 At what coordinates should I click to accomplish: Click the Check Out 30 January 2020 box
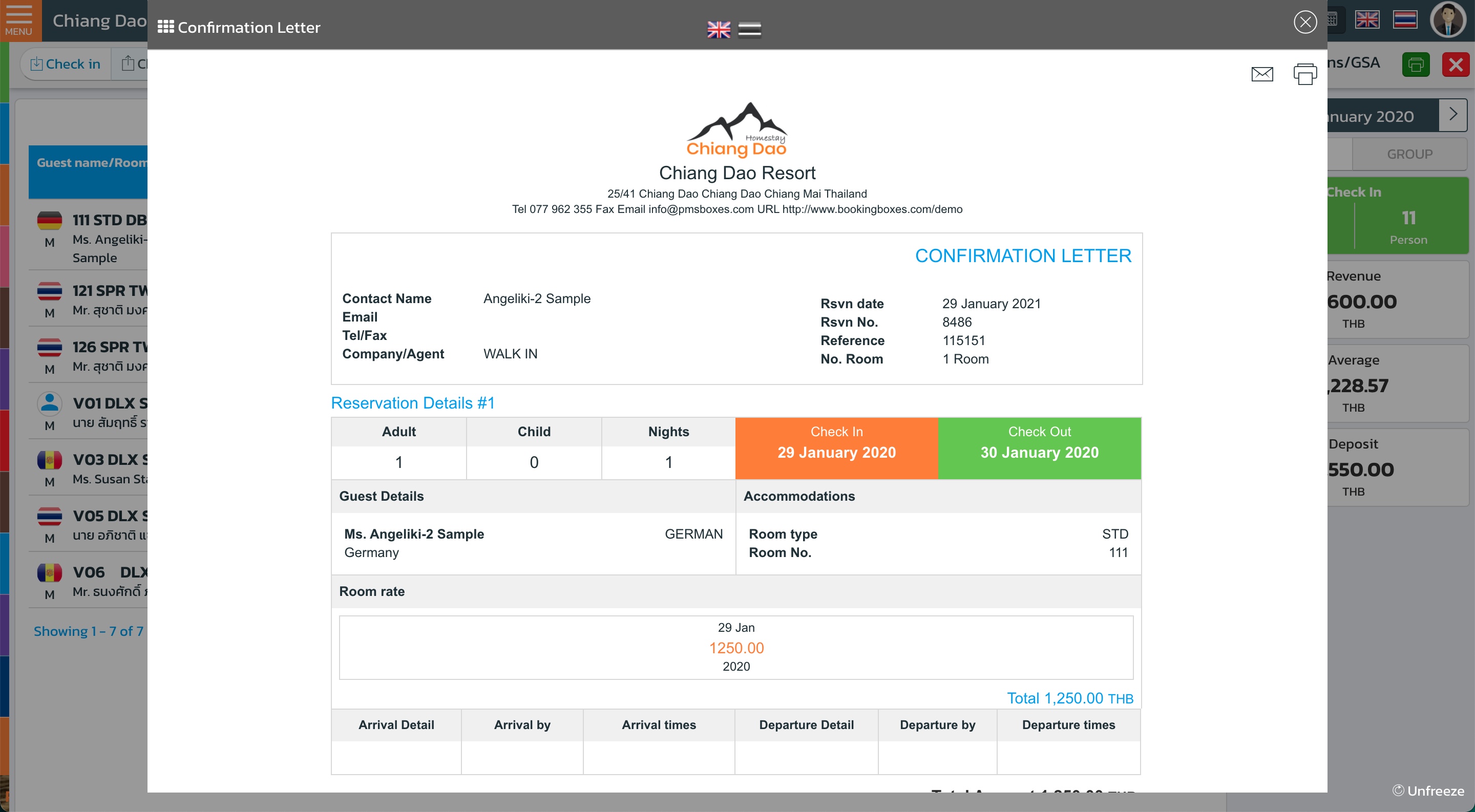click(1039, 448)
